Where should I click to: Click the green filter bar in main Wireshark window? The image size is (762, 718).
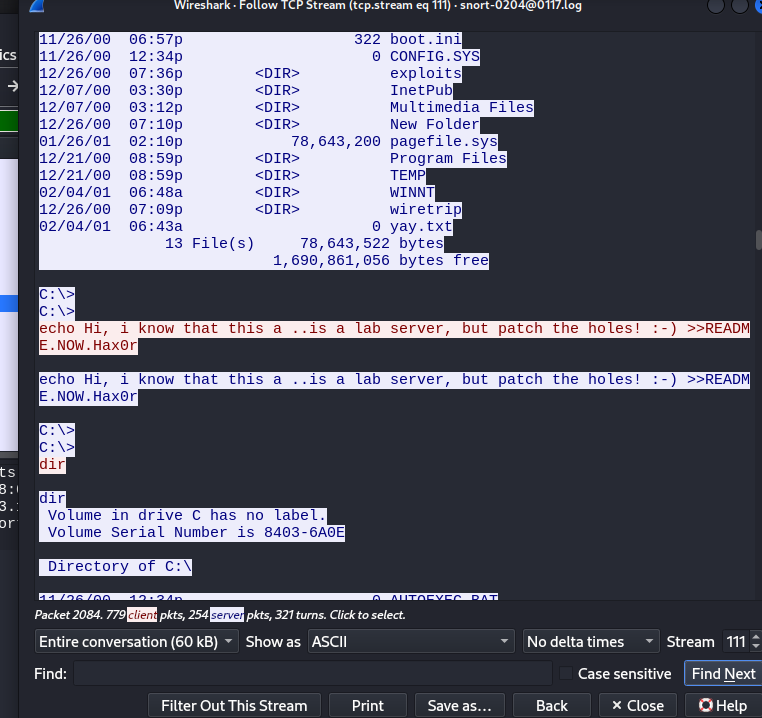(x=9, y=121)
